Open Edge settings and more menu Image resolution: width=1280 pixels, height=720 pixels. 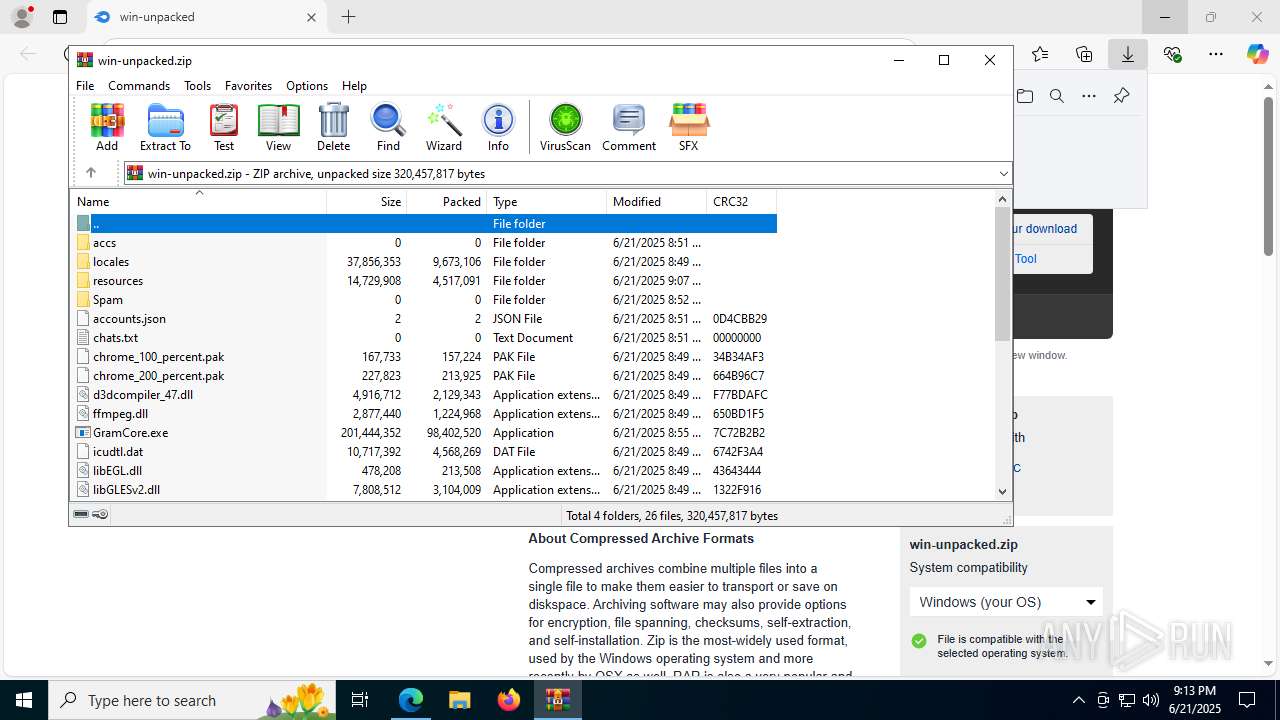click(1215, 54)
